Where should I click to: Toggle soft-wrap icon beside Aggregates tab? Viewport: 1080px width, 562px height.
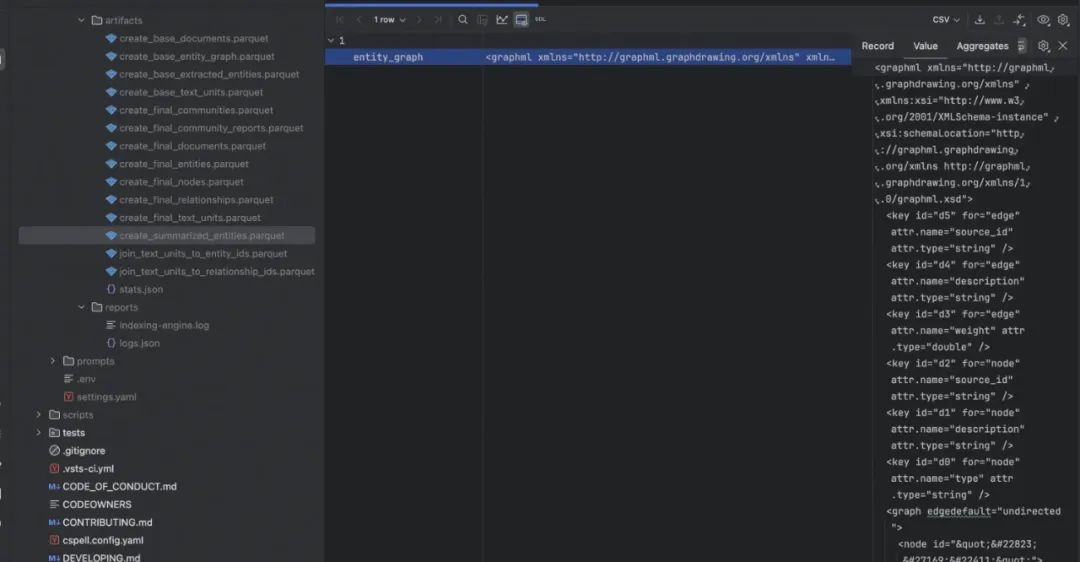pyautogui.click(x=1021, y=46)
